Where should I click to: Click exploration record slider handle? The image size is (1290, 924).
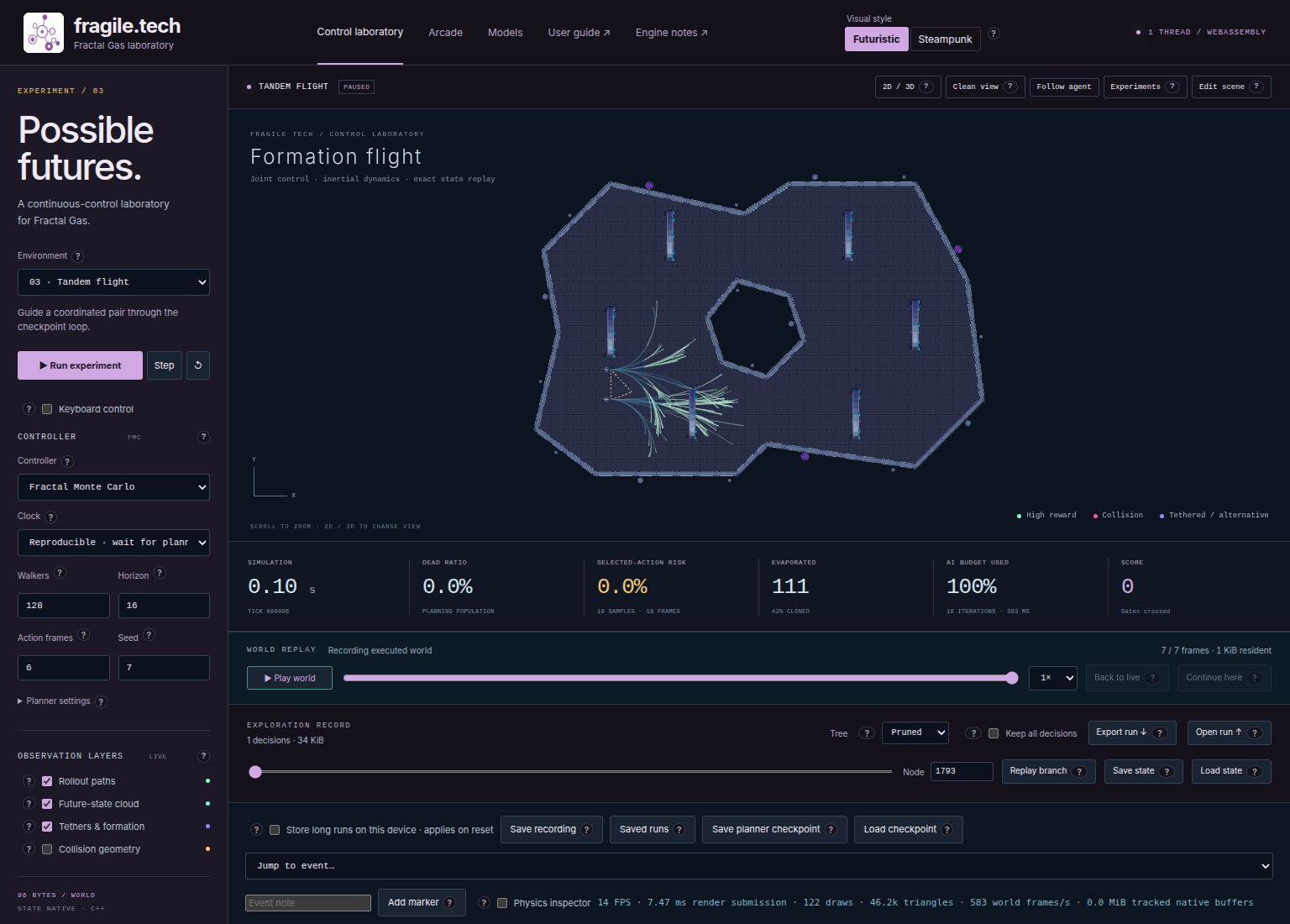coord(255,772)
